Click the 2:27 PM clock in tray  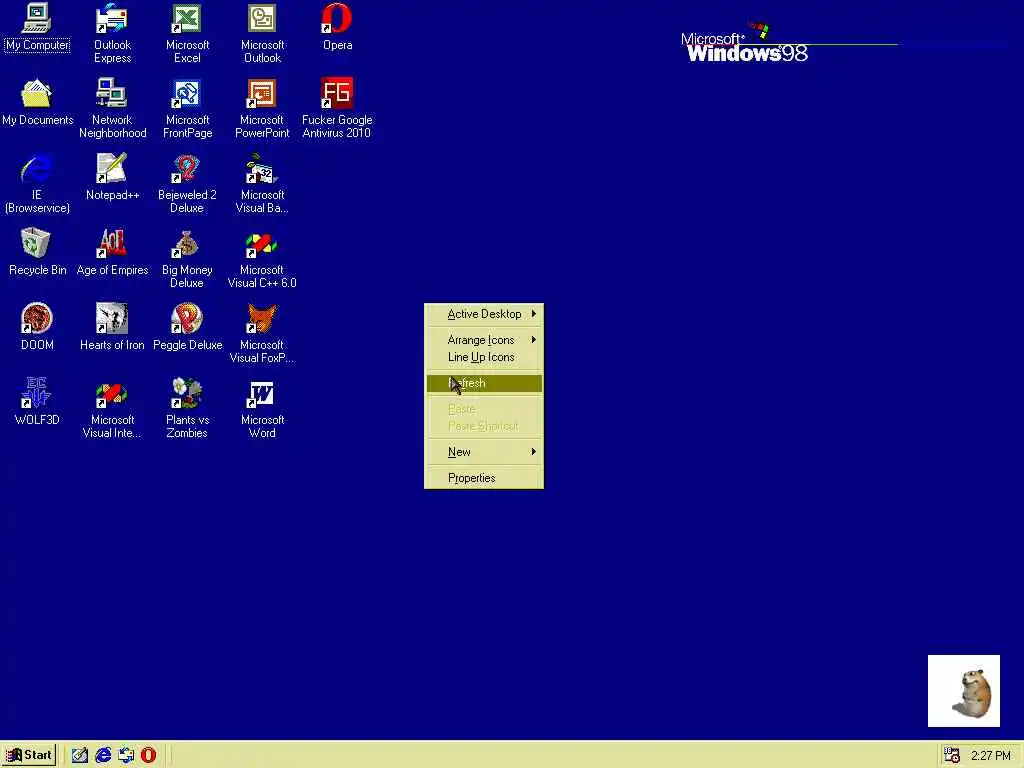point(991,756)
